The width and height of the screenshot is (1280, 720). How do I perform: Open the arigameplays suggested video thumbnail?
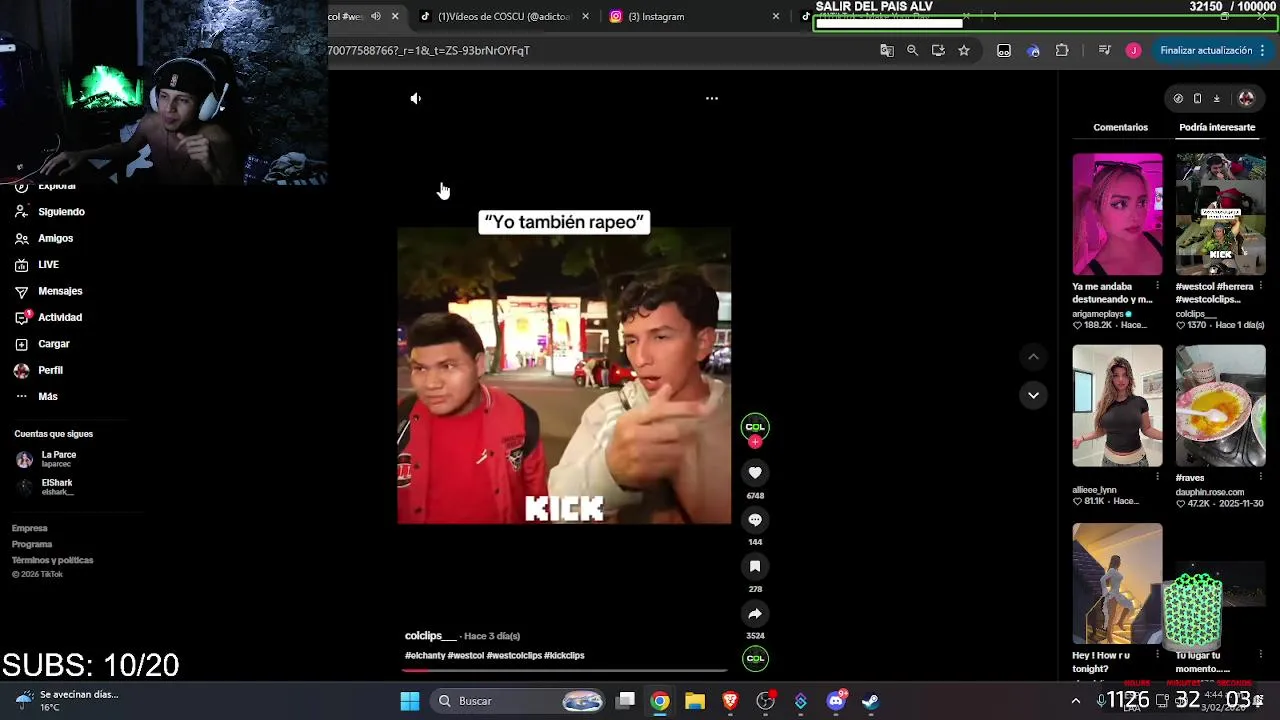point(1118,214)
